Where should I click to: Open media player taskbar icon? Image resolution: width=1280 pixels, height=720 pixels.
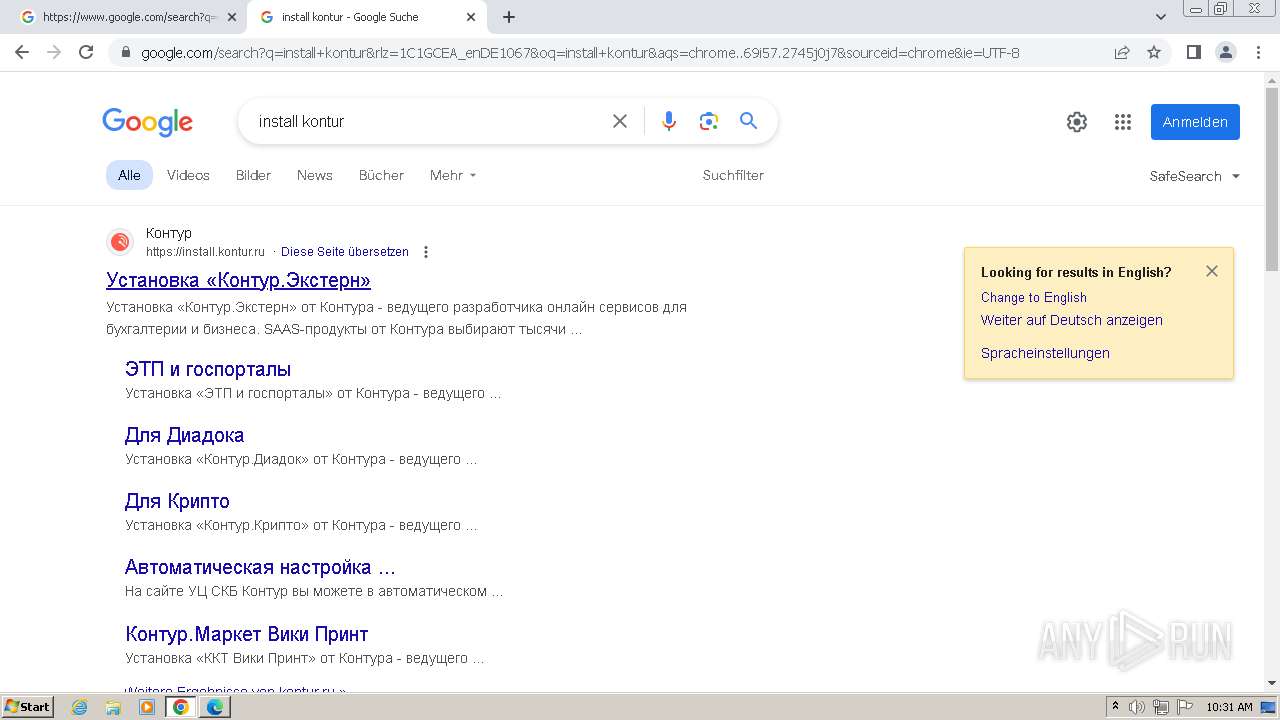point(147,707)
